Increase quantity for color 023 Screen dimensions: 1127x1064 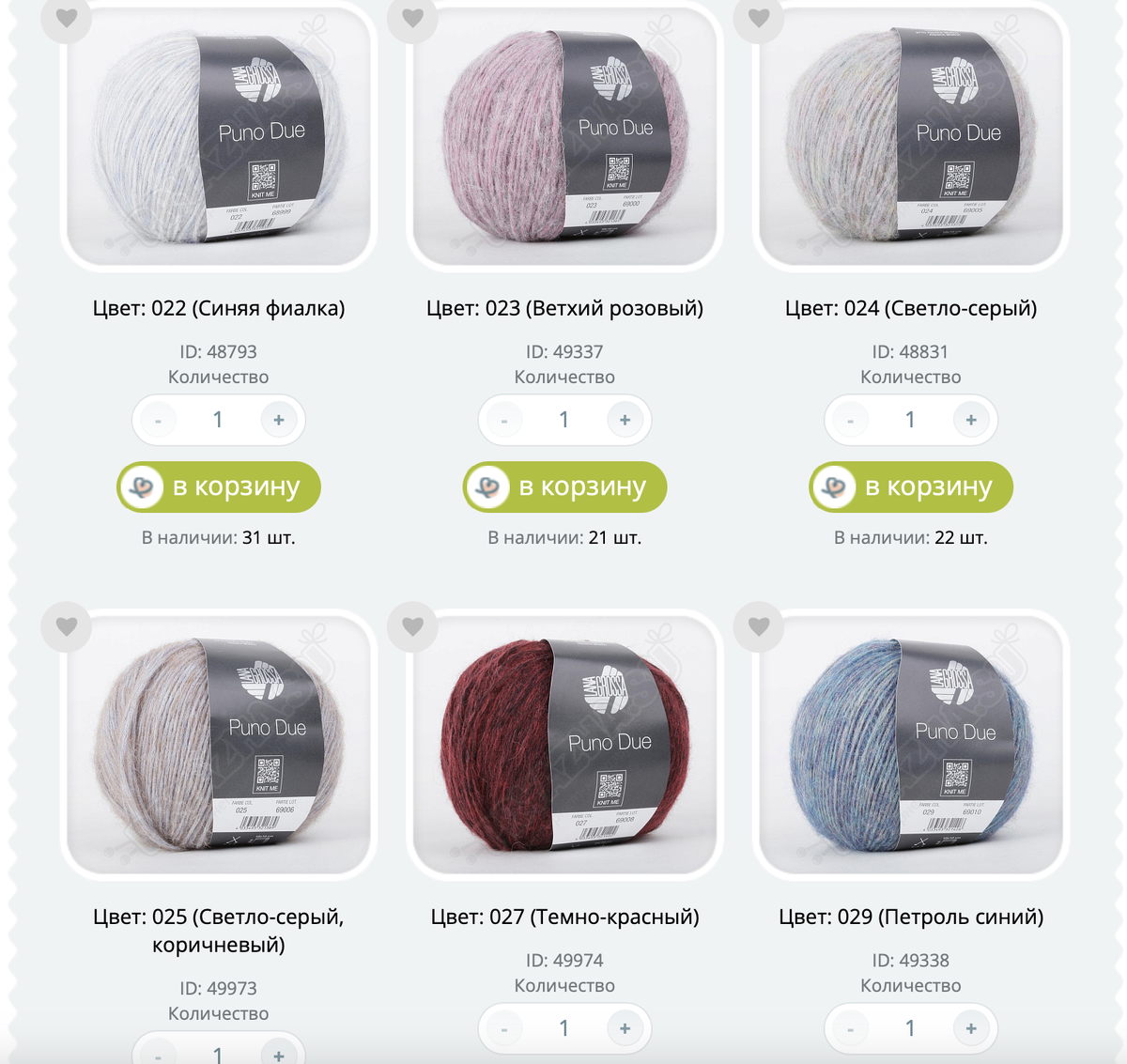[x=625, y=420]
